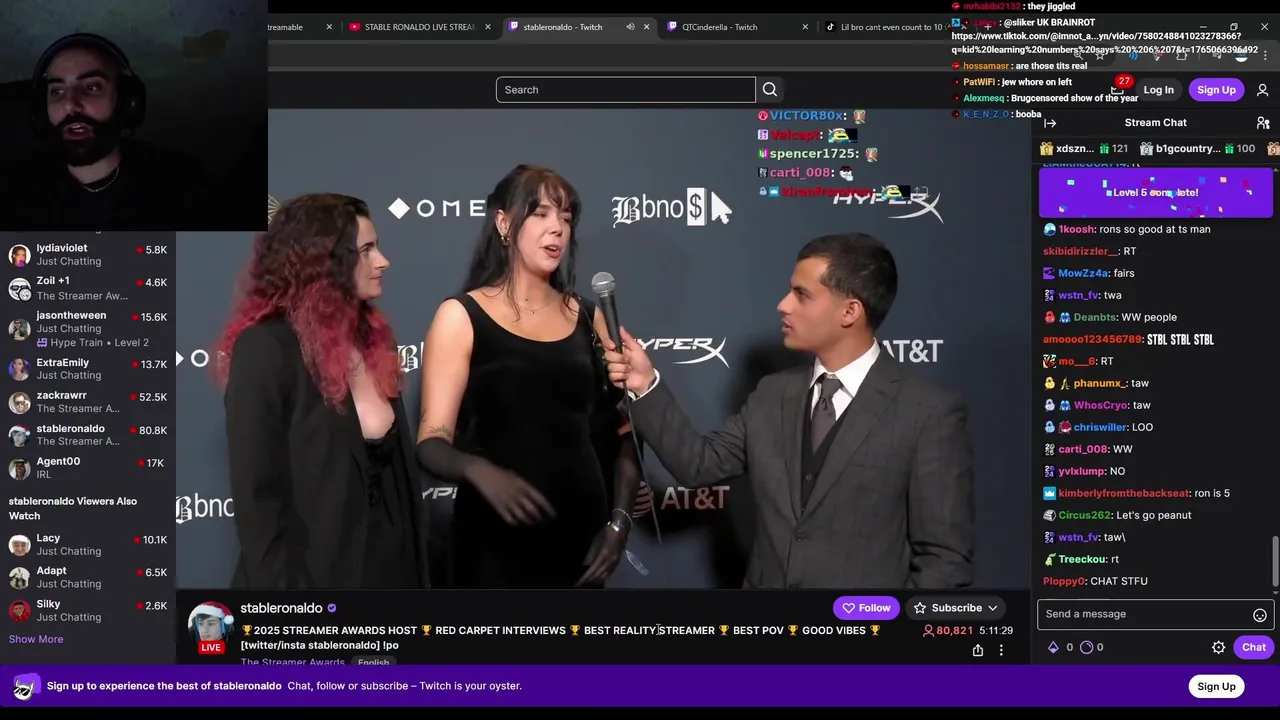Click the Twitch Search field

[625, 90]
